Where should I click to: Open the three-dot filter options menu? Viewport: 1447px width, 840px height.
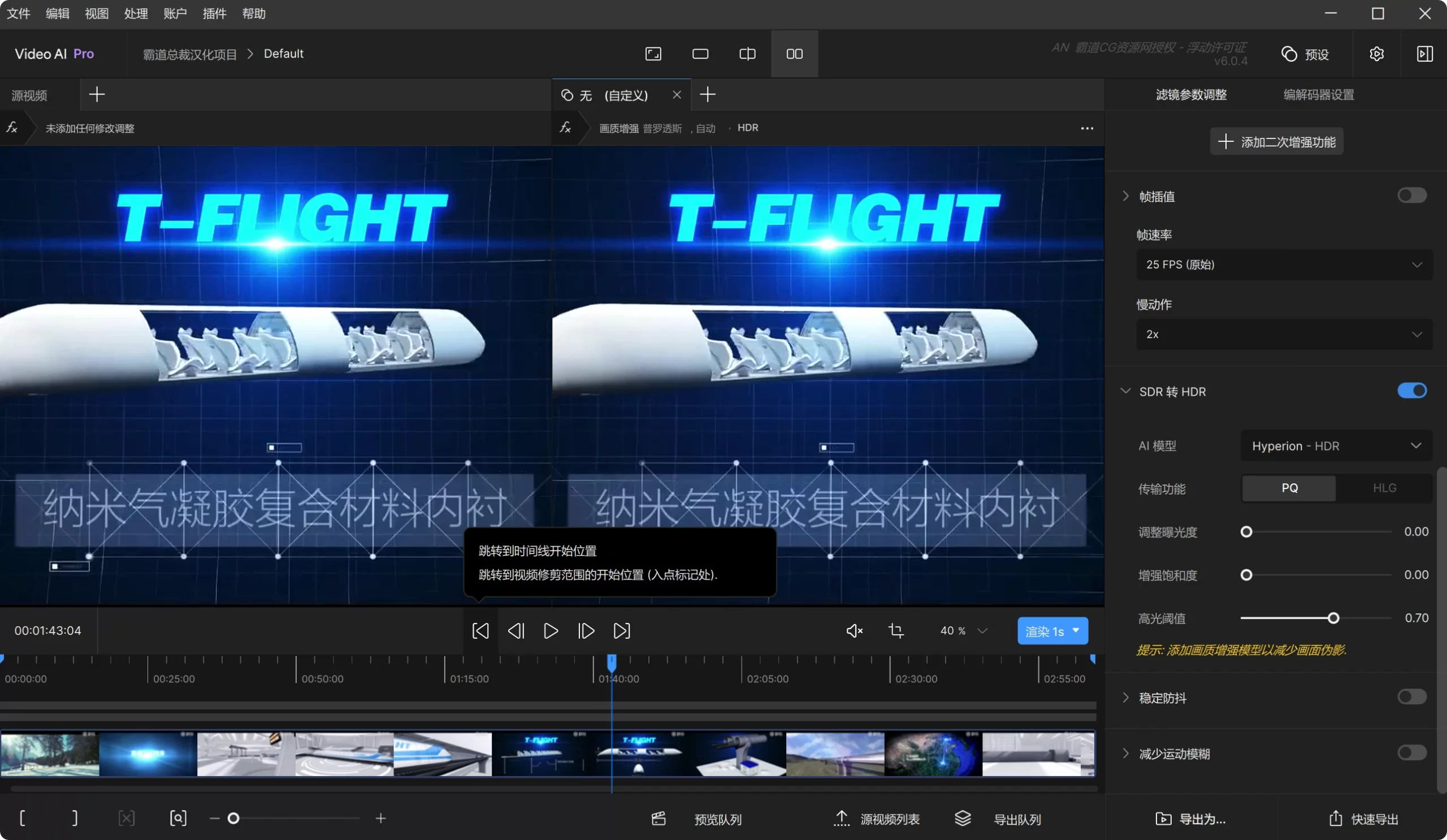pos(1087,128)
